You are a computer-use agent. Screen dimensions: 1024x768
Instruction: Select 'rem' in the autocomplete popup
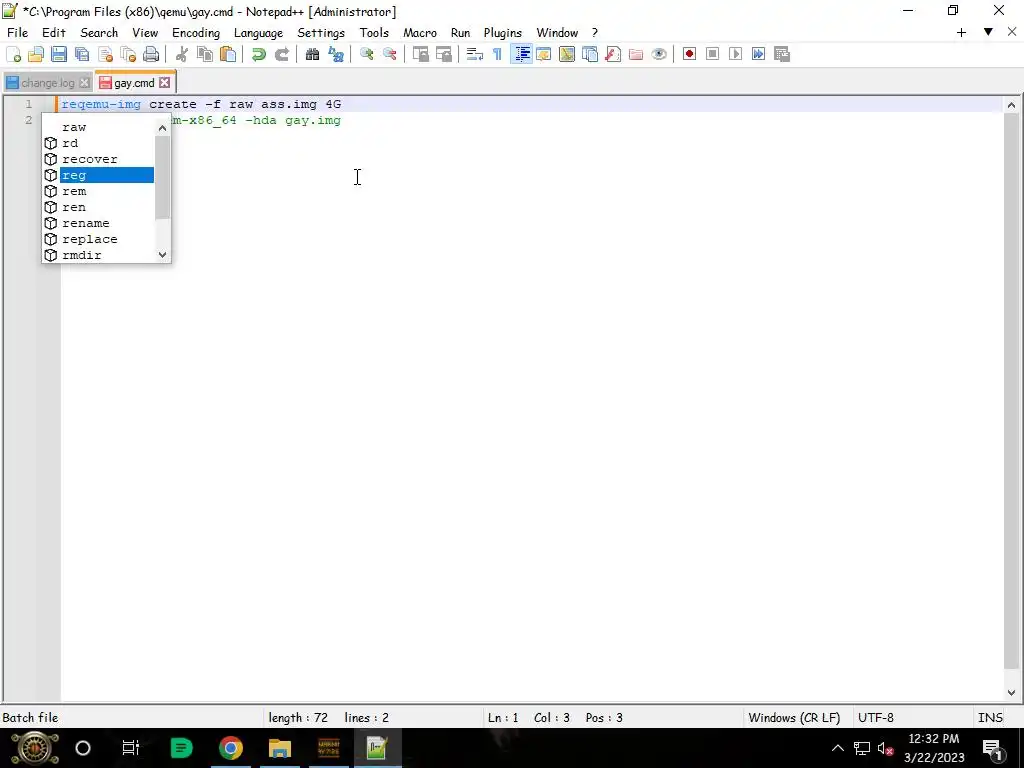coord(99,191)
